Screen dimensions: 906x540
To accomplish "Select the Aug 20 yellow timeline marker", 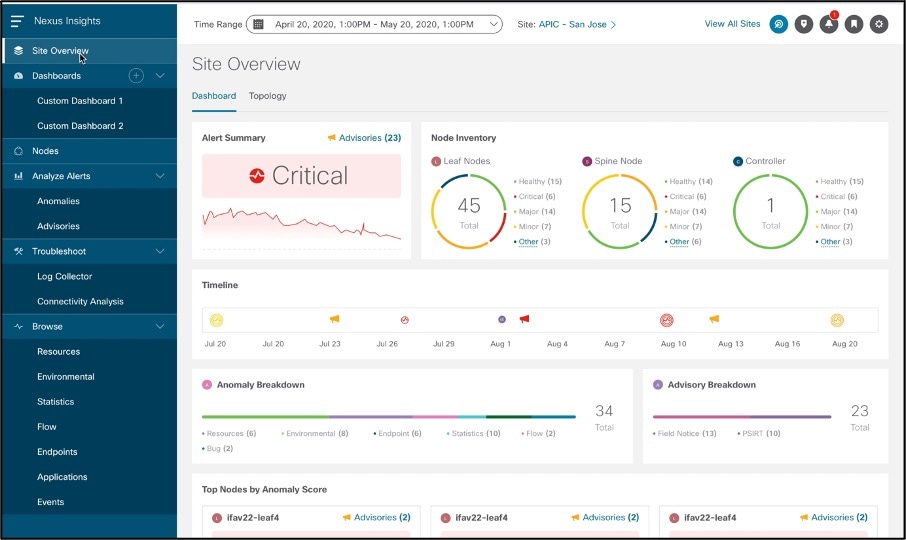I will pos(837,320).
